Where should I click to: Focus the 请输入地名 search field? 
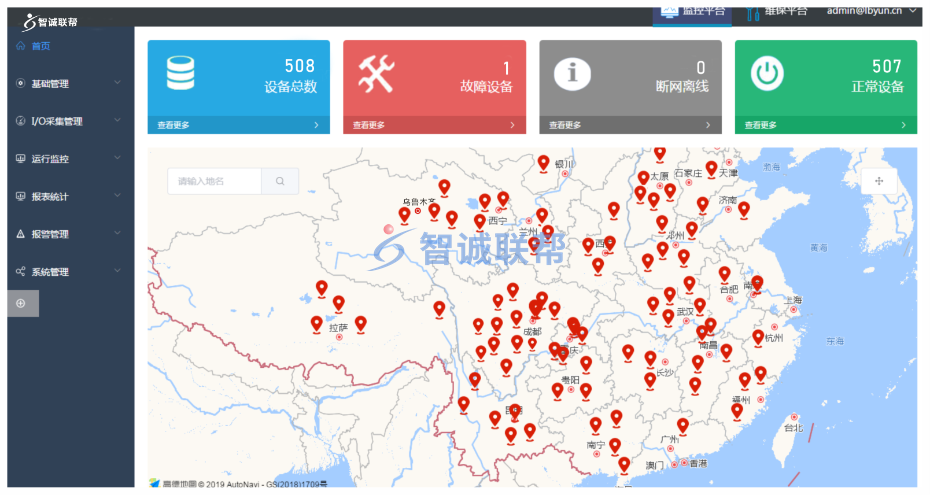coord(215,181)
